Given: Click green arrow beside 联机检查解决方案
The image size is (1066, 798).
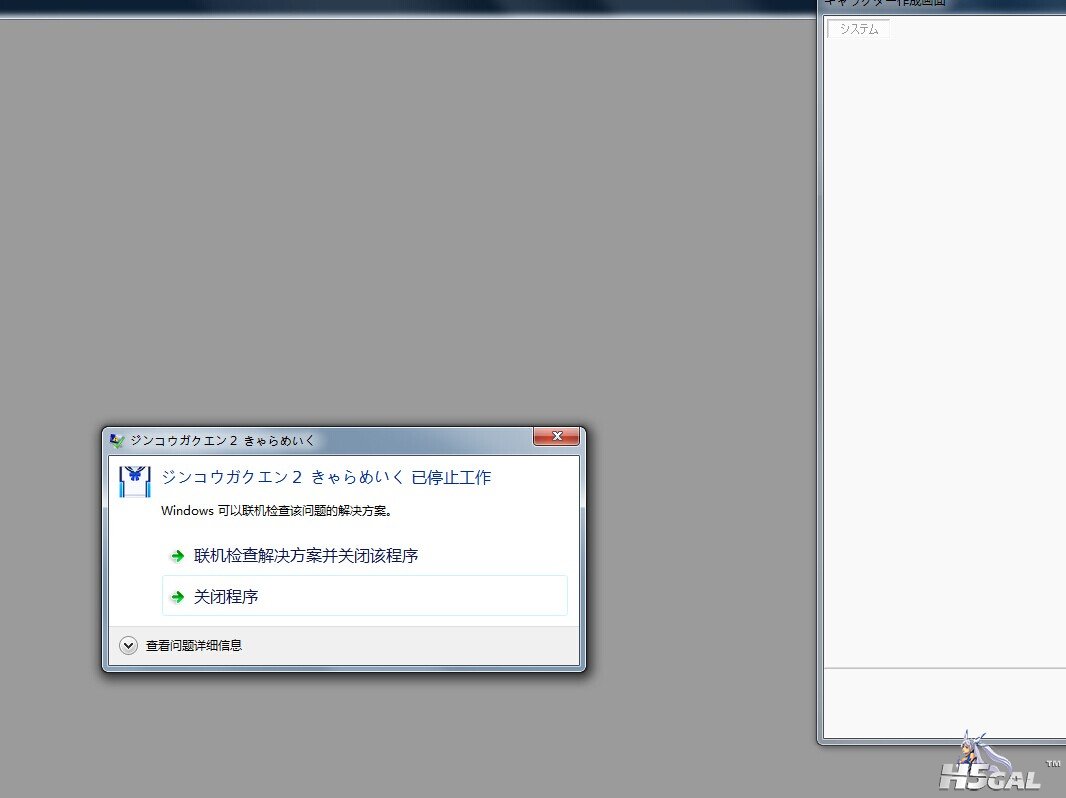Looking at the screenshot, I should [177, 556].
